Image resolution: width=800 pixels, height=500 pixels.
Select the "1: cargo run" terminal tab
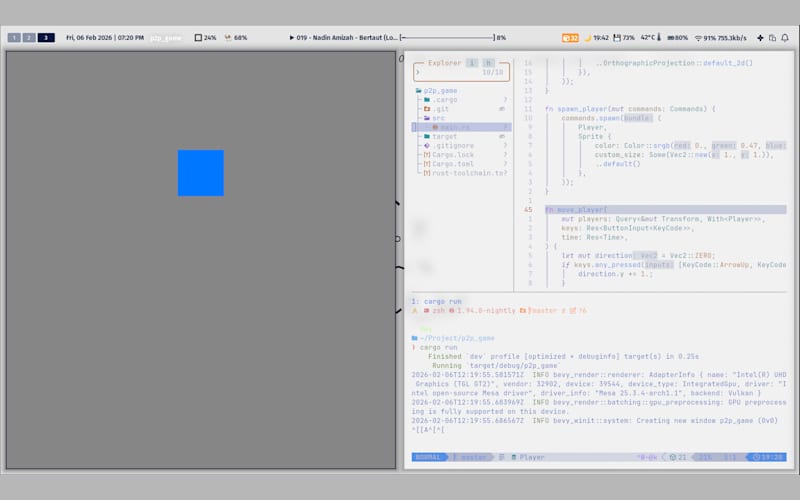436,302
